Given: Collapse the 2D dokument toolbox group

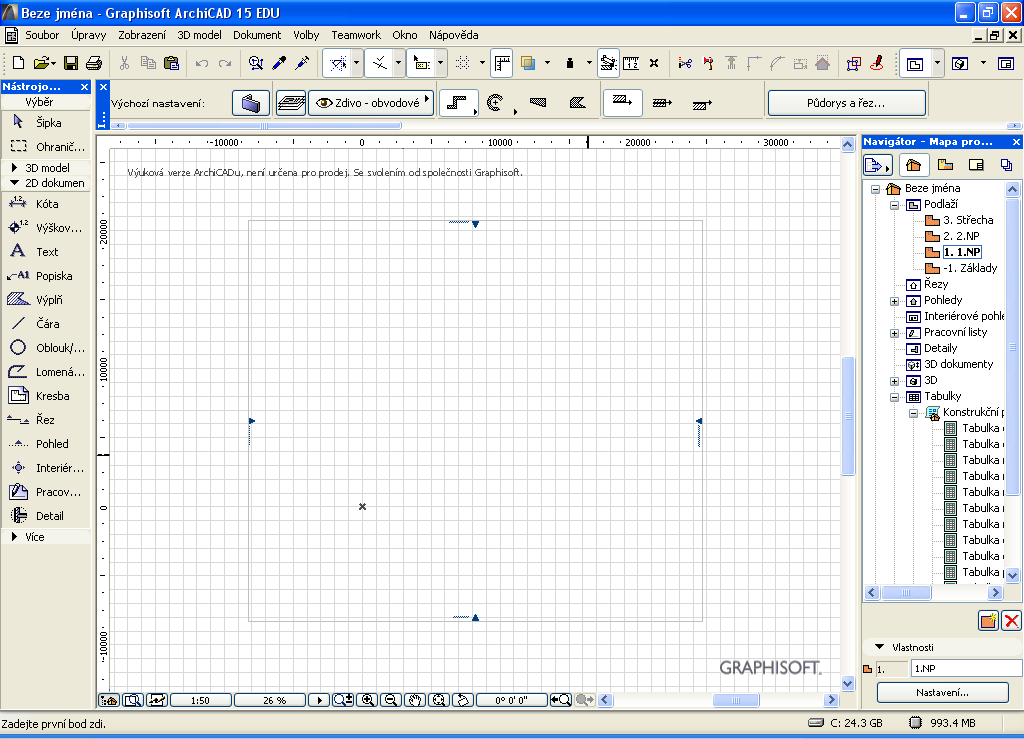Looking at the screenshot, I should (14, 183).
